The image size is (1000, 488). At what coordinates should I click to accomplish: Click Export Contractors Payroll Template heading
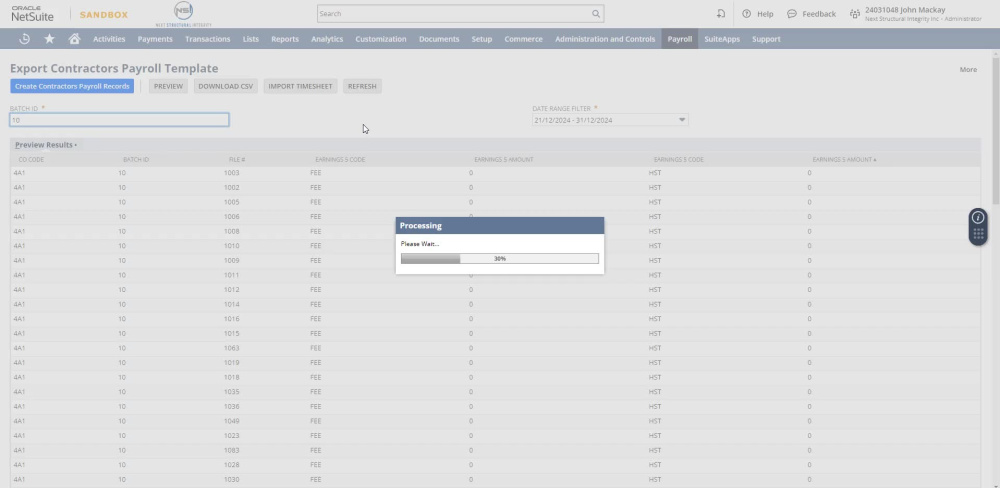pos(114,68)
